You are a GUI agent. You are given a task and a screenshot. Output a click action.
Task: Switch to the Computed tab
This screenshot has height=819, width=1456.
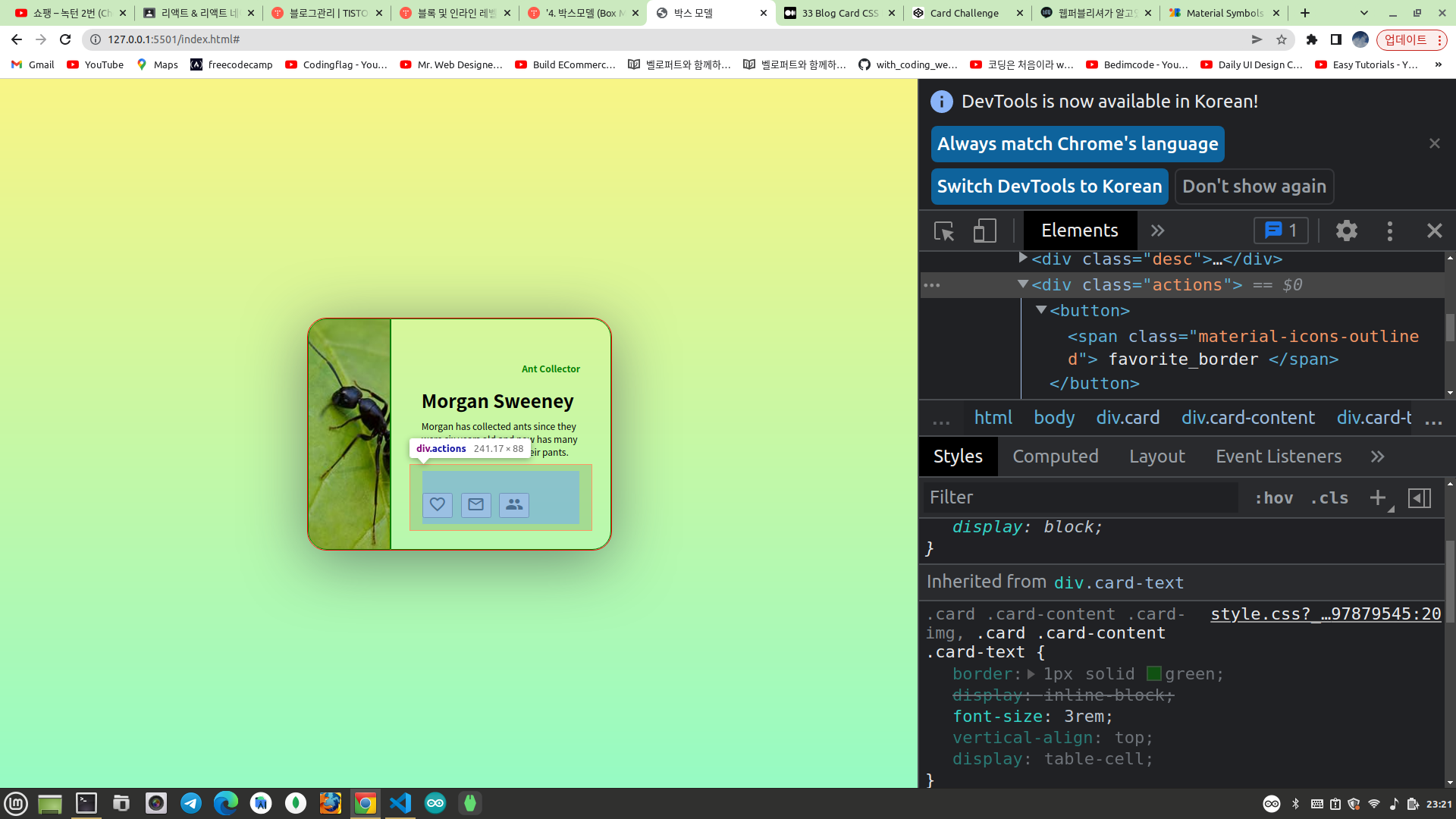pyautogui.click(x=1055, y=457)
